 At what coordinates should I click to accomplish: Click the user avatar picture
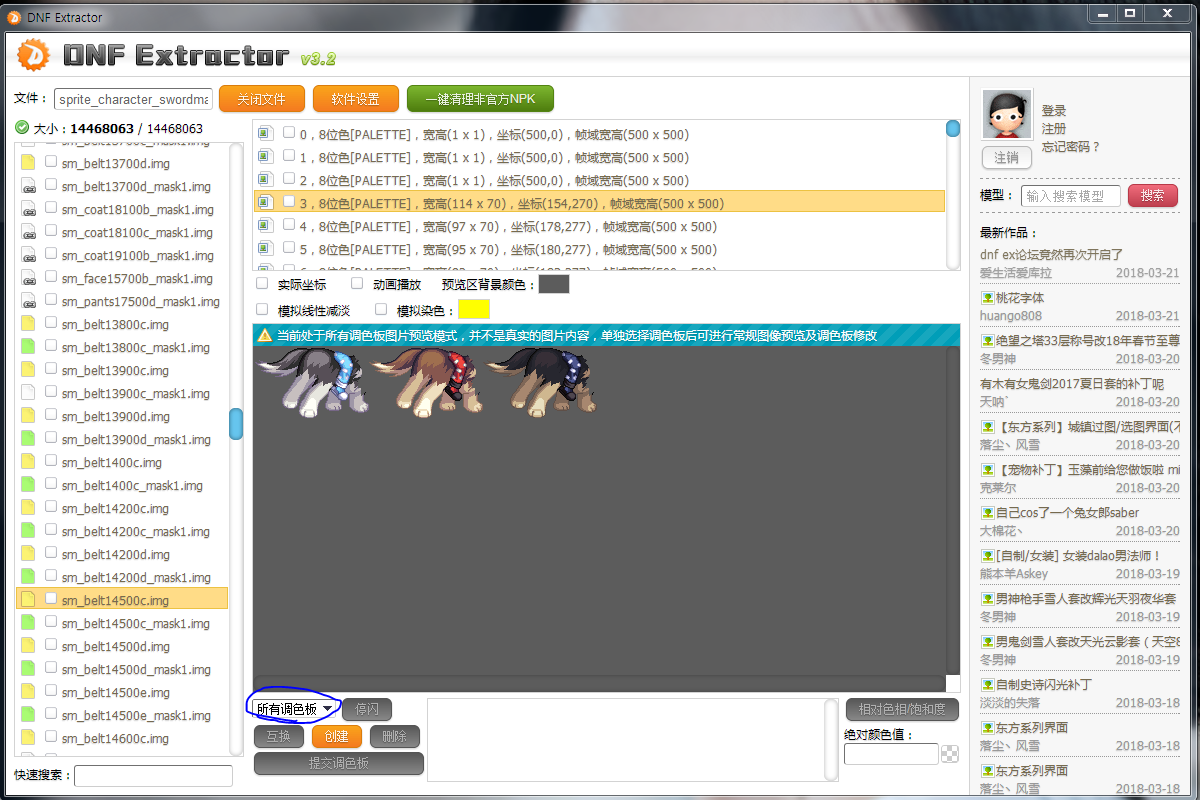tap(1006, 115)
